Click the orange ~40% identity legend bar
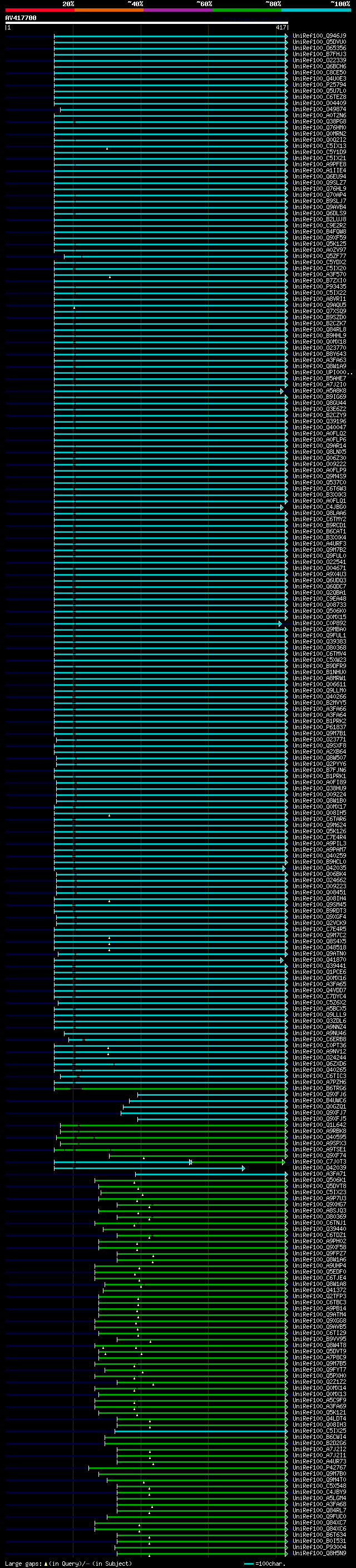The width and height of the screenshot is (356, 1568). 109,10
